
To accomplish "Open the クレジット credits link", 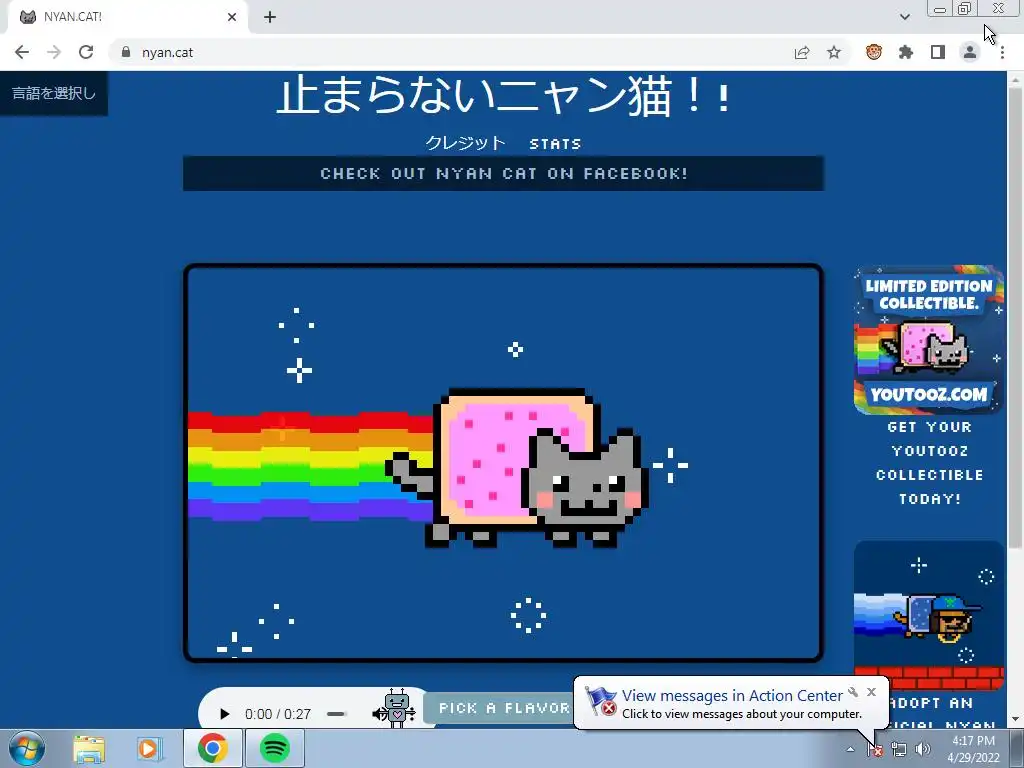I will click(x=466, y=143).
